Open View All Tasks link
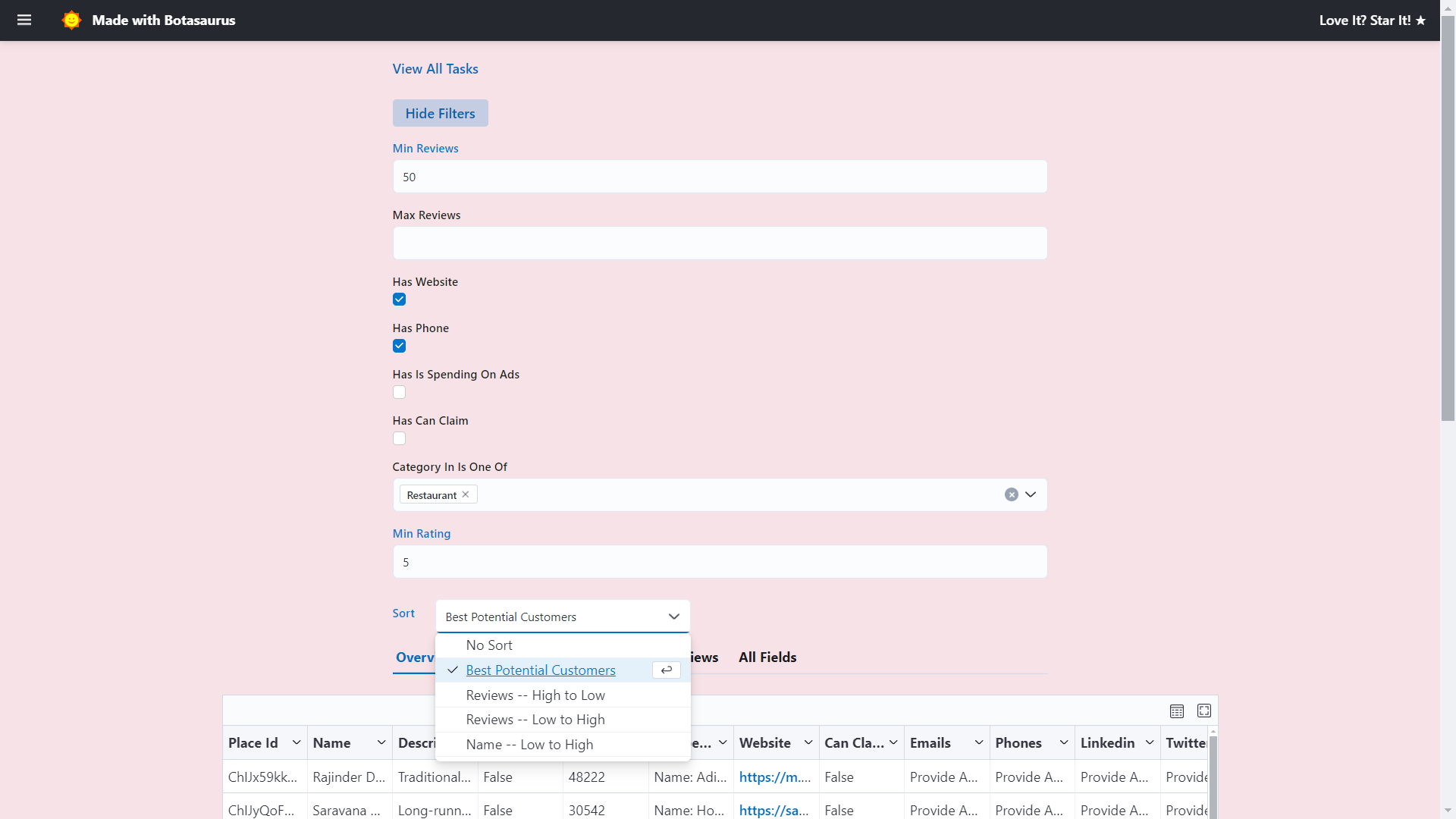 coord(435,69)
